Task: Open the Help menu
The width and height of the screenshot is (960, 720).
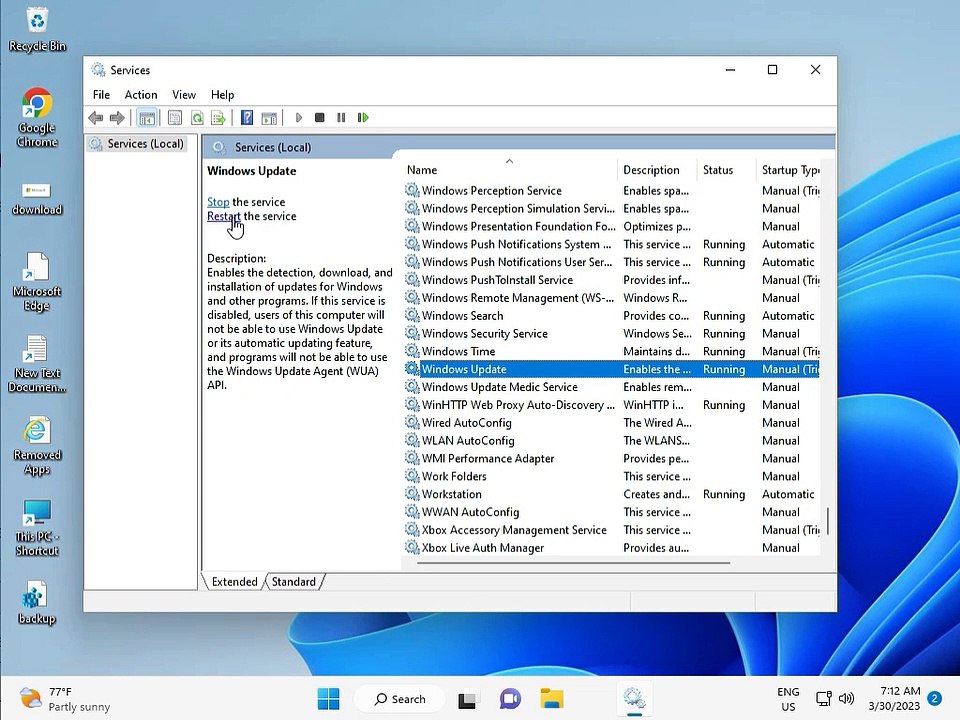Action: (x=222, y=95)
